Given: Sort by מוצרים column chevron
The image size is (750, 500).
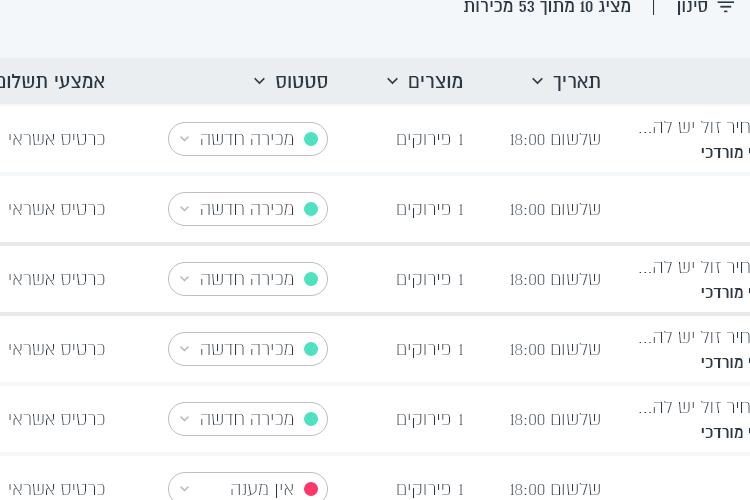Looking at the screenshot, I should [392, 81].
